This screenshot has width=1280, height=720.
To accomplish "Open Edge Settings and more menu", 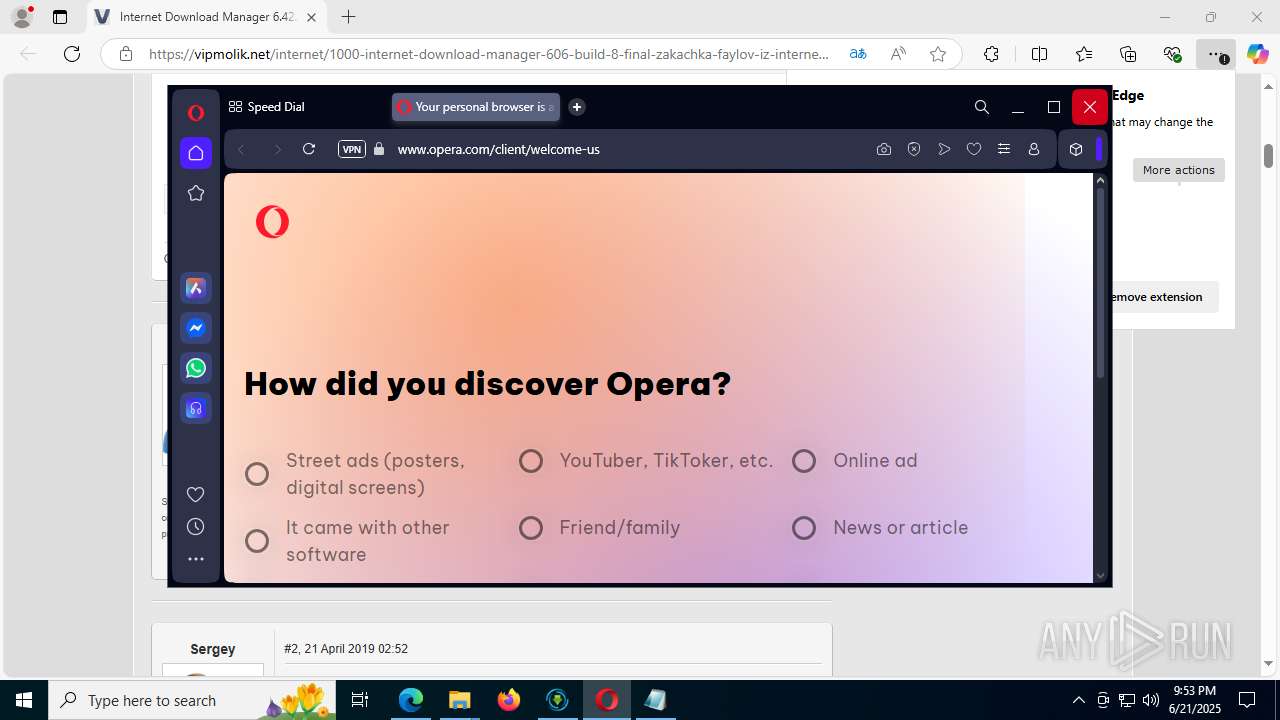I will point(1216,54).
